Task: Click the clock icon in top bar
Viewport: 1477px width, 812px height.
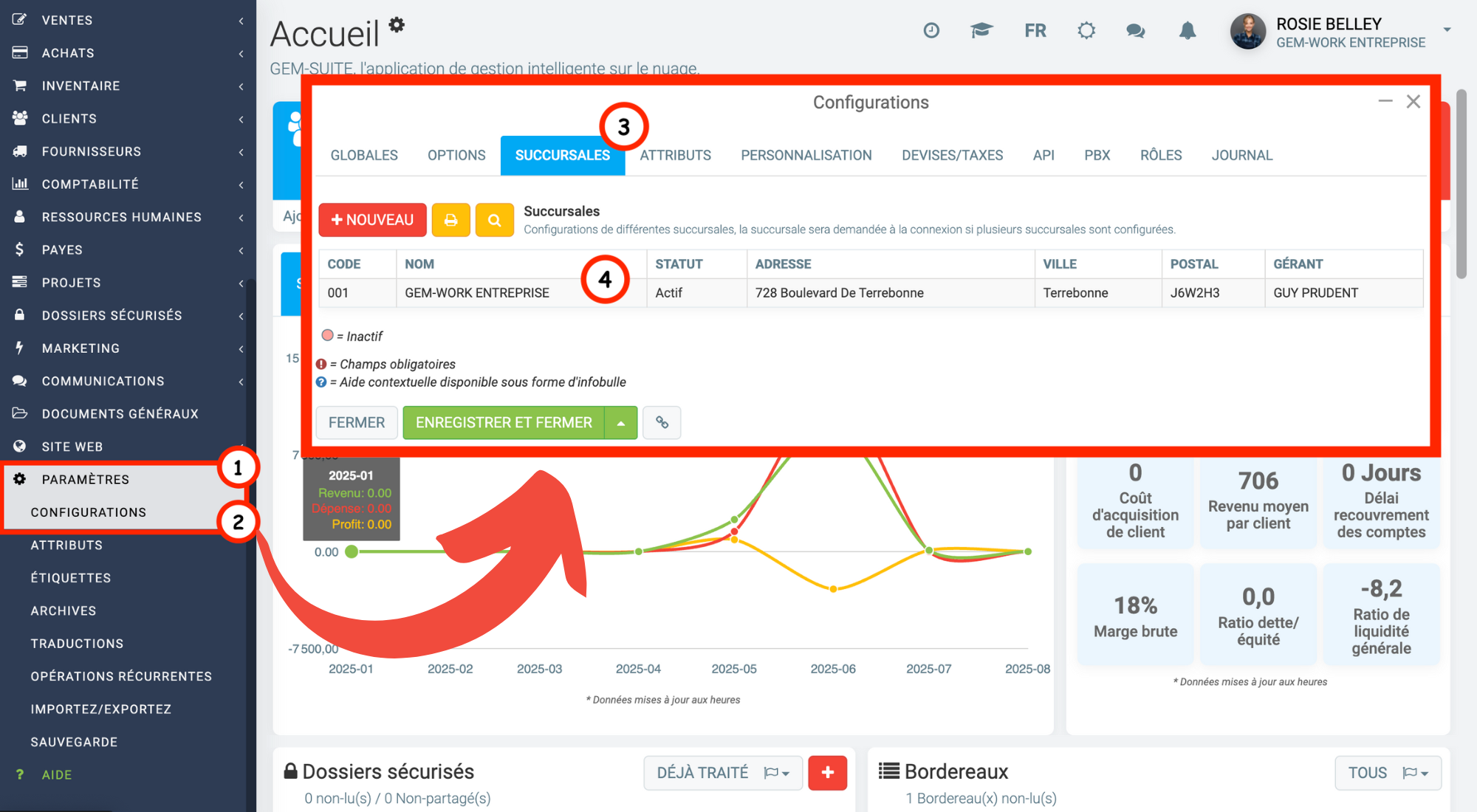Action: (x=931, y=31)
